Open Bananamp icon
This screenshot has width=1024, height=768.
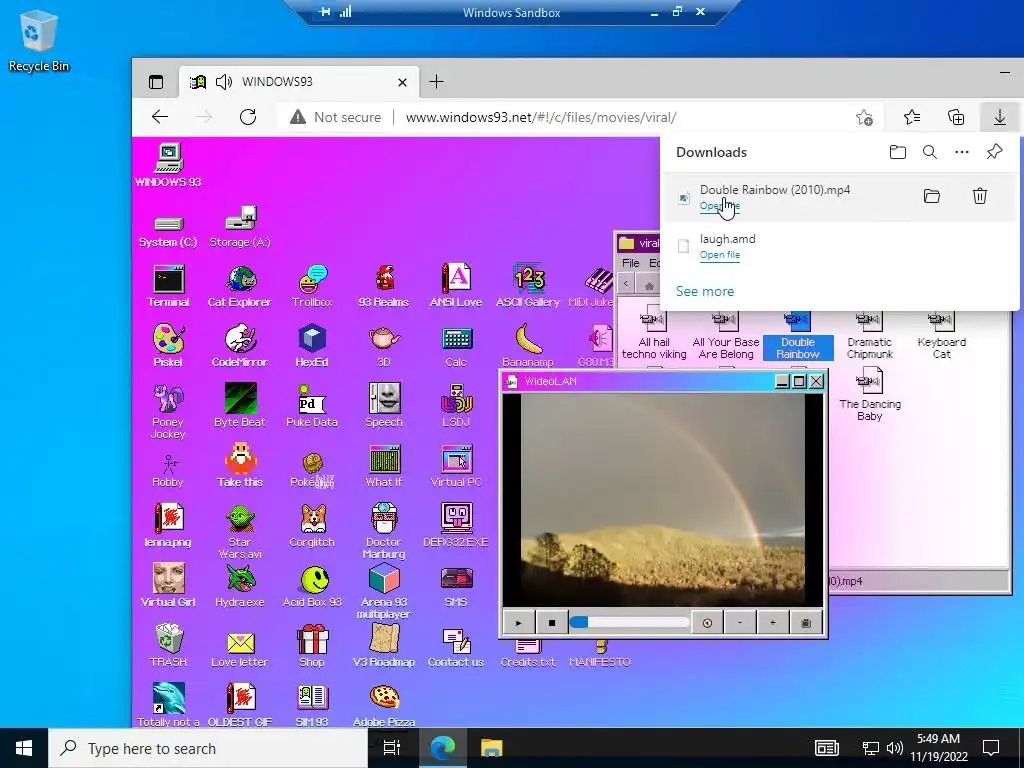pos(528,345)
